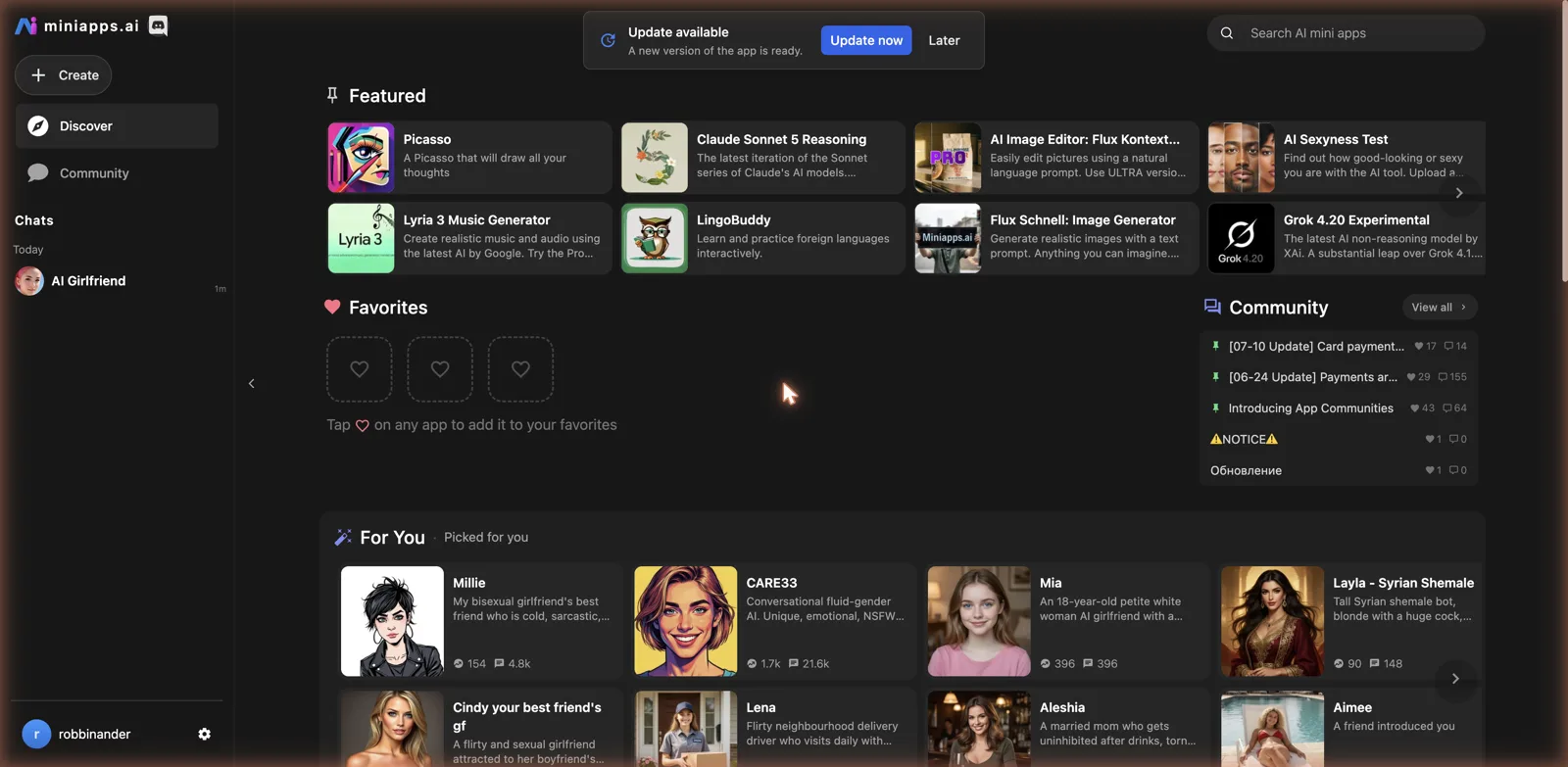Click the search magnifier icon
Screen dimensions: 1568x767
tap(1226, 33)
